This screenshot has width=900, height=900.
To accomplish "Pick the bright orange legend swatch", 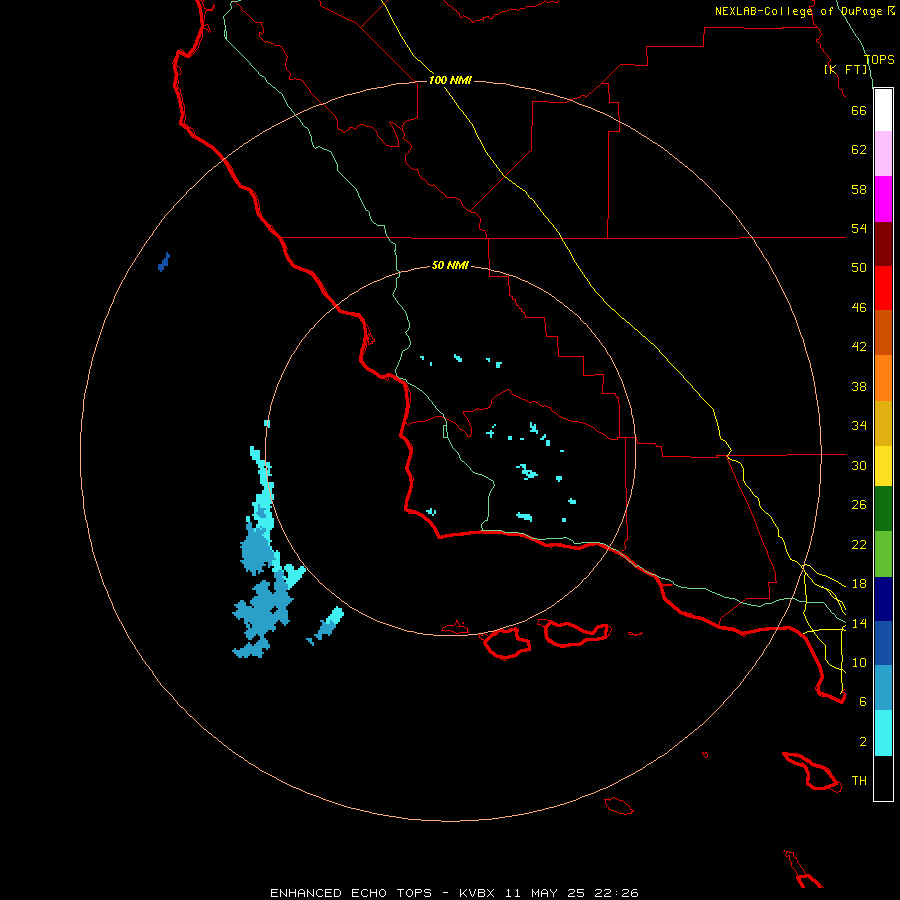I will tap(883, 378).
